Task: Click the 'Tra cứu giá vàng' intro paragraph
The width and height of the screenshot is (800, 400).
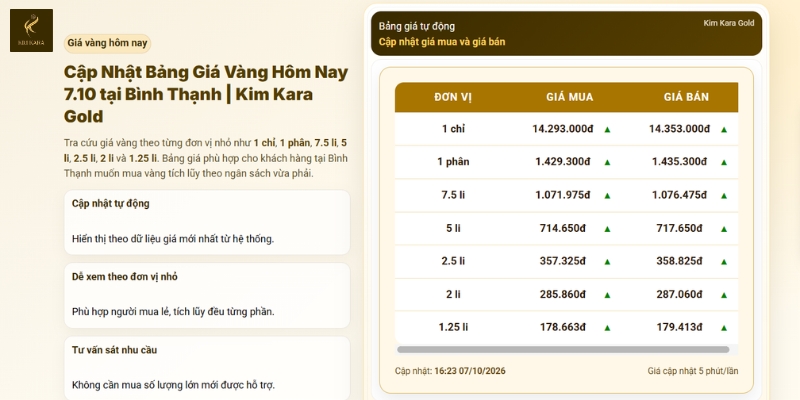Action: coord(206,158)
